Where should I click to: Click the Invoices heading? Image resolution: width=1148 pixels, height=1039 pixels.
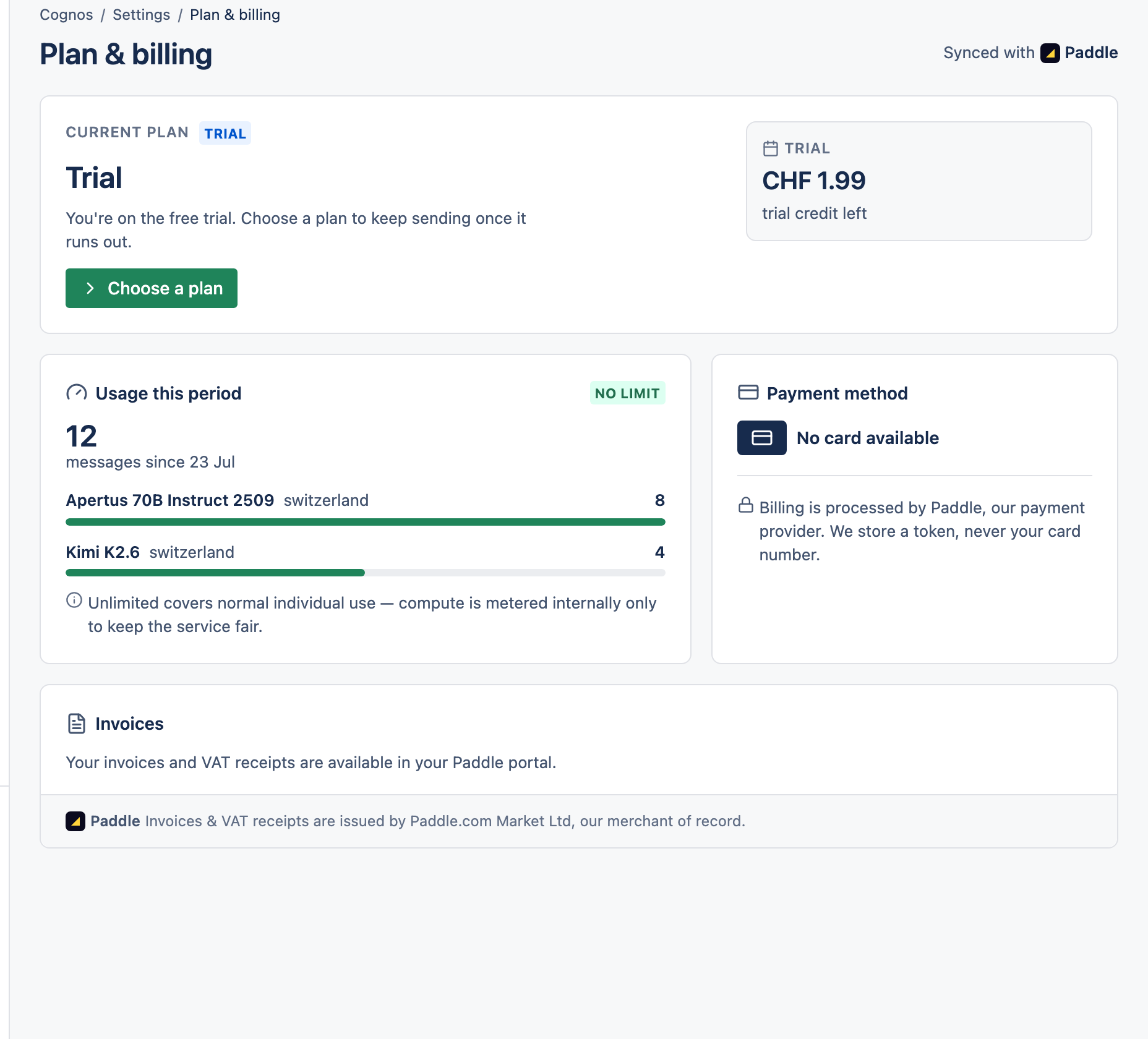pos(129,724)
